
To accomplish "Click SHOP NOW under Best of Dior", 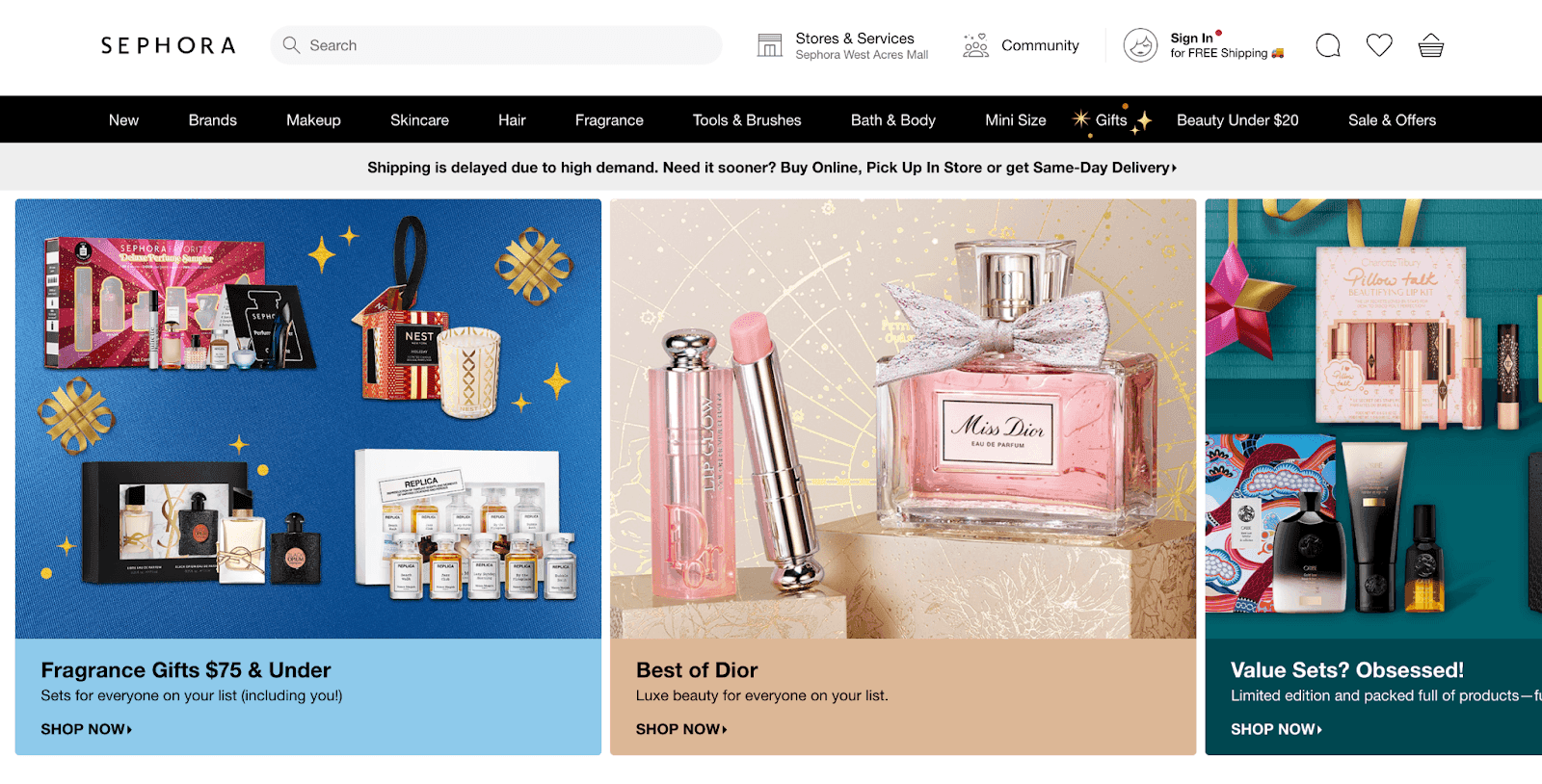I will pyautogui.click(x=680, y=729).
